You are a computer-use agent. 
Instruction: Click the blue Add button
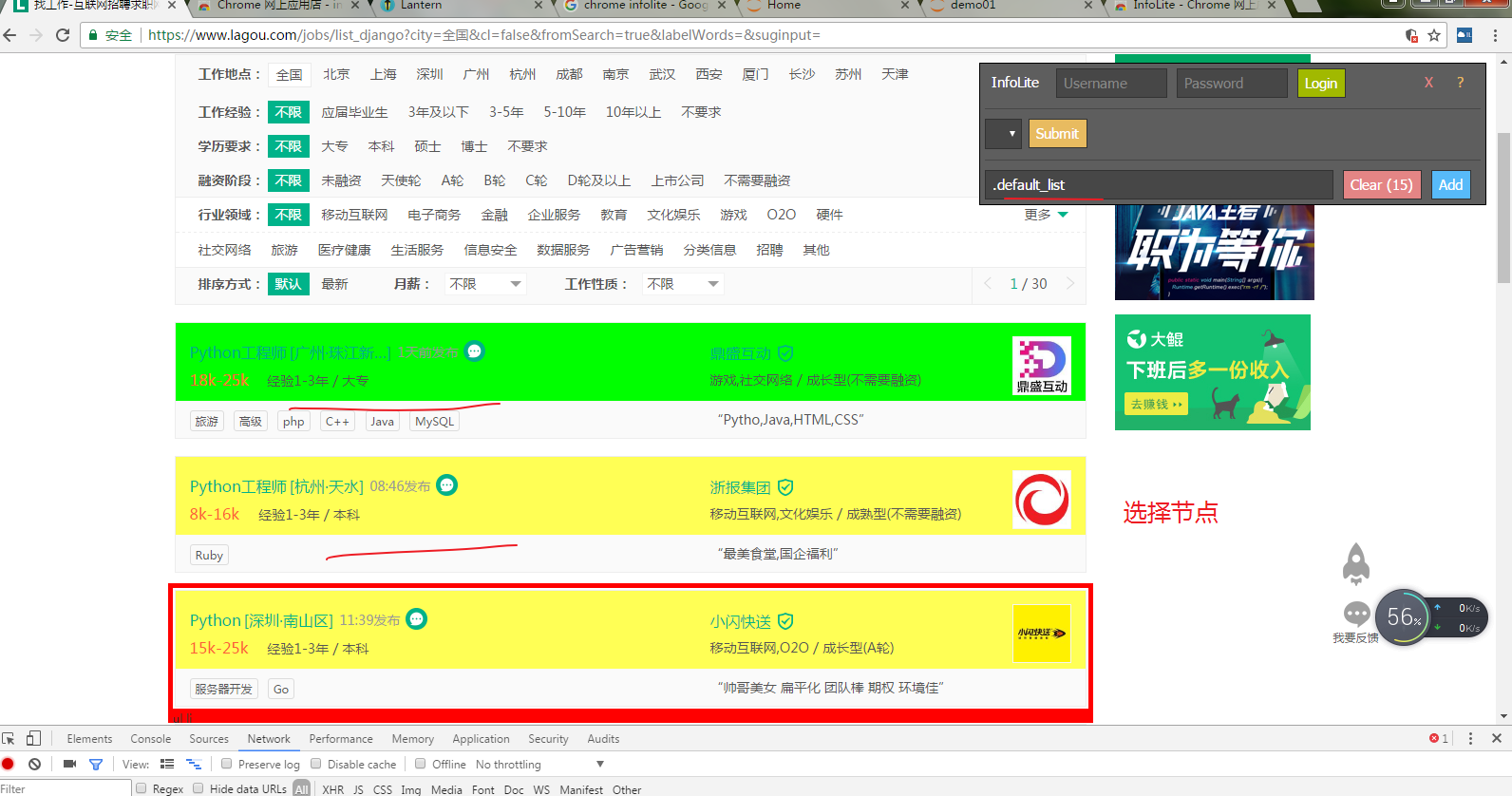pyautogui.click(x=1450, y=185)
